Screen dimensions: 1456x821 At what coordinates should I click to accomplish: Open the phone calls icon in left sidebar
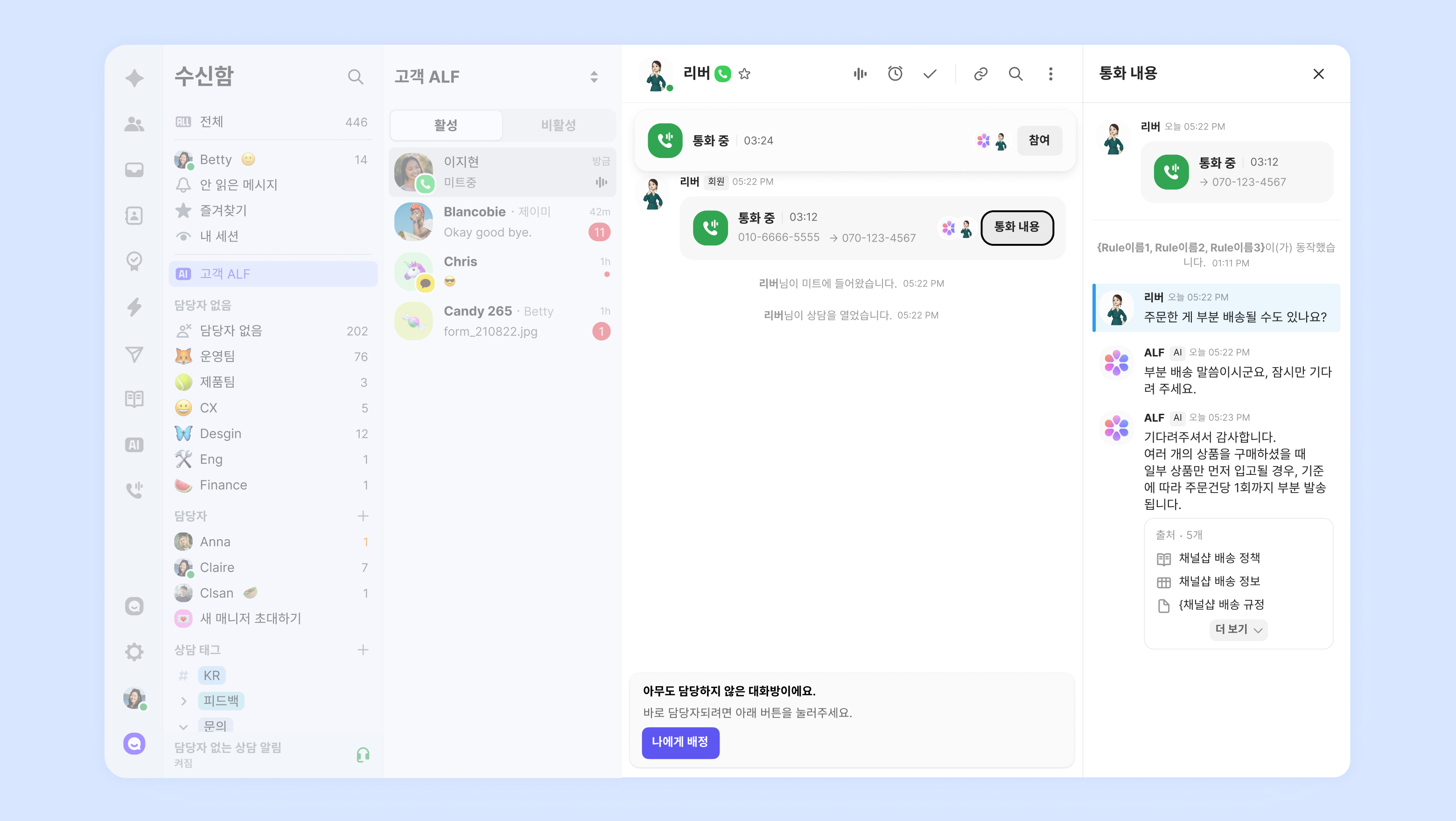pyautogui.click(x=134, y=490)
